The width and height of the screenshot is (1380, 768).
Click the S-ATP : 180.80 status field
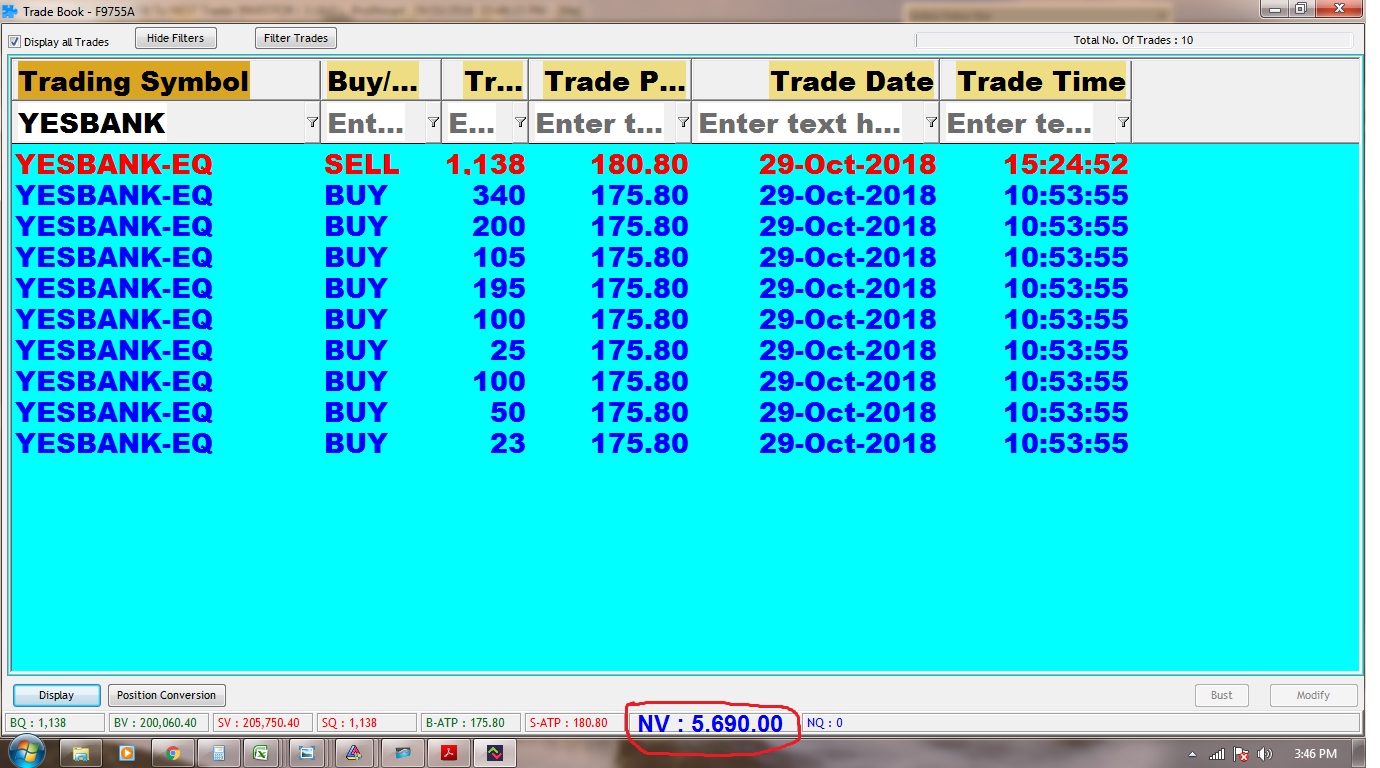coord(575,723)
